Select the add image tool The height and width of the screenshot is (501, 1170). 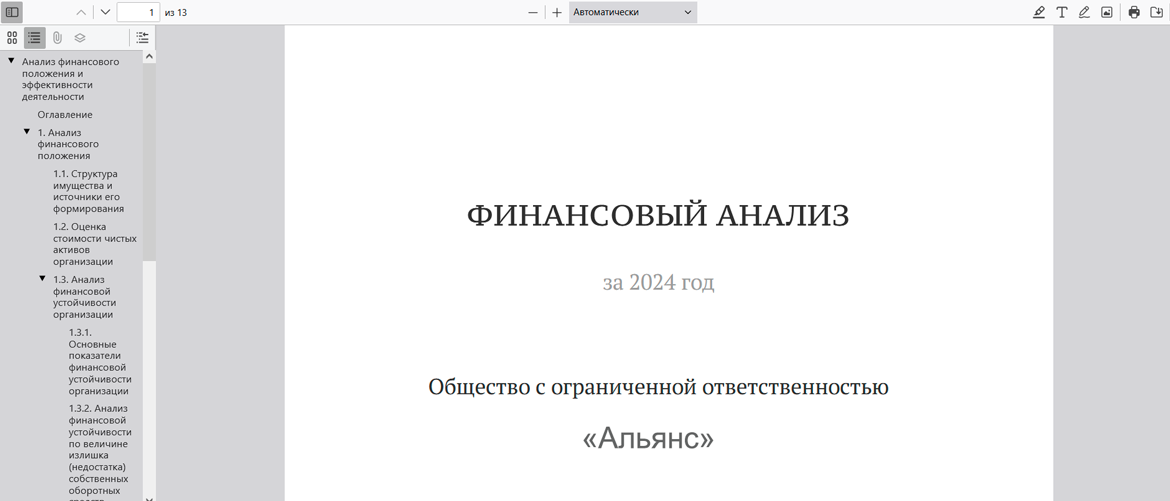1107,12
